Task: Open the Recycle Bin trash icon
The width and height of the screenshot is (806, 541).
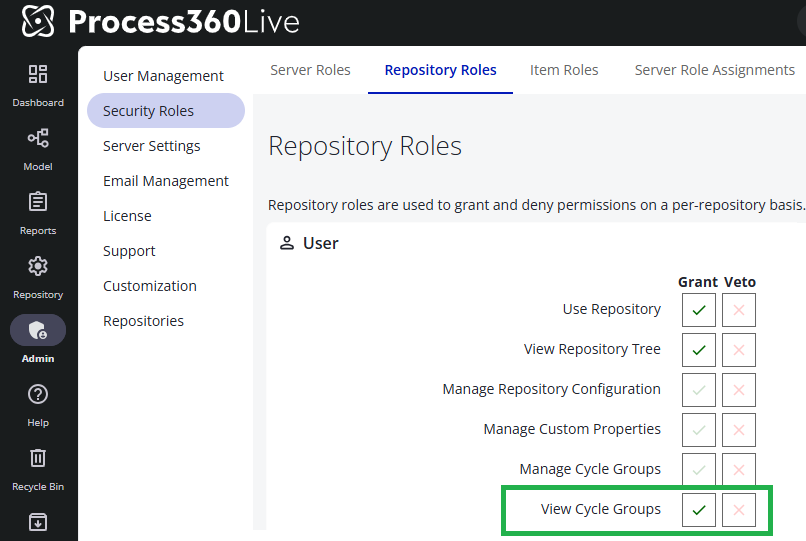Action: [x=38, y=459]
